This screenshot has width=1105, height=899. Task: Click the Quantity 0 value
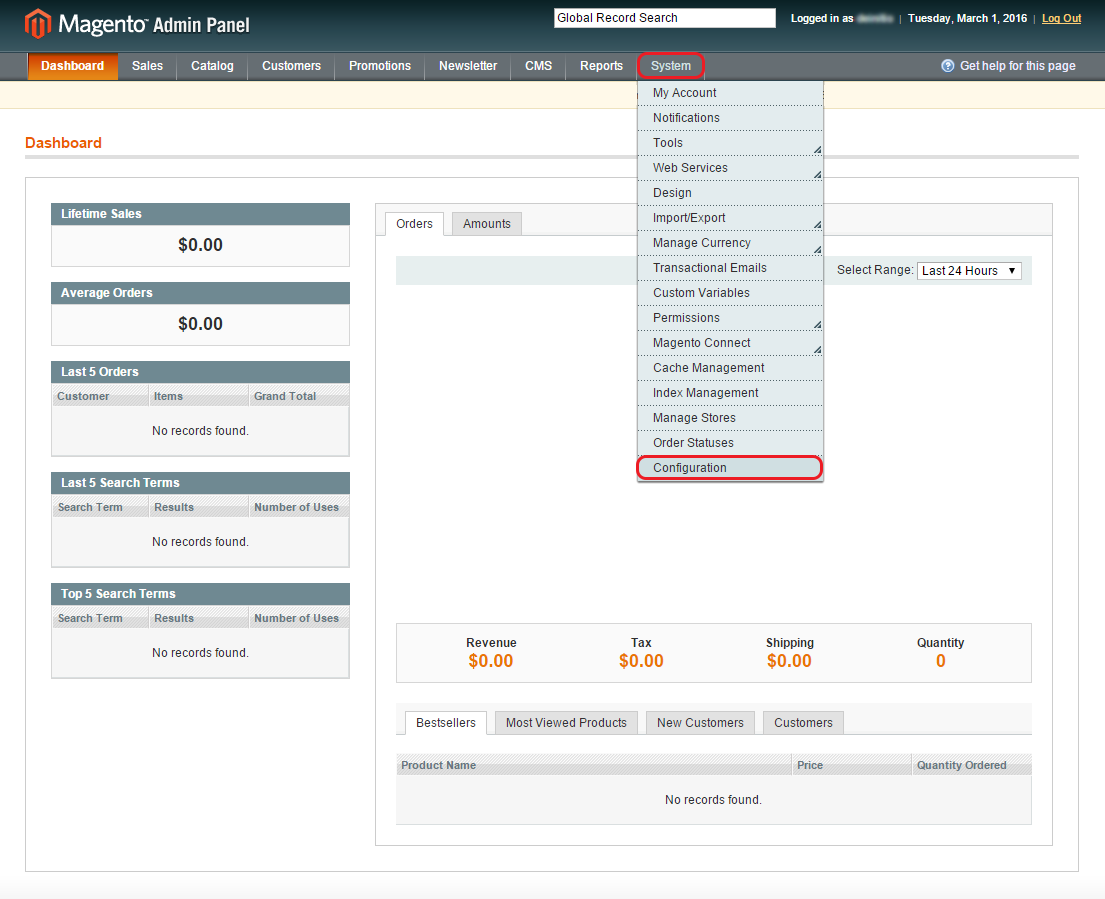(941, 661)
